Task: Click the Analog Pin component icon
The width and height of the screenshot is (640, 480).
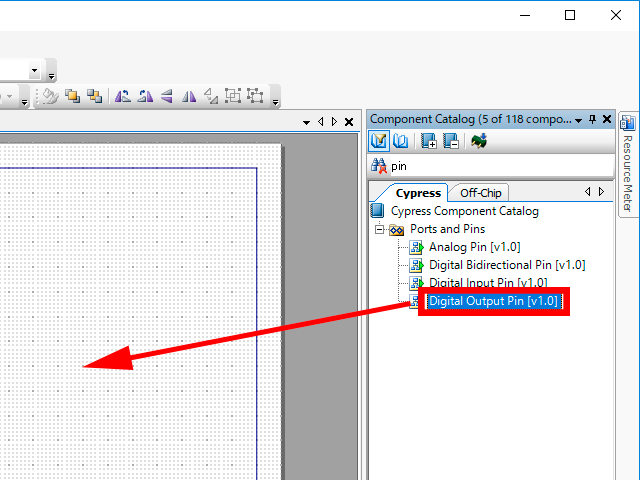Action: click(416, 247)
